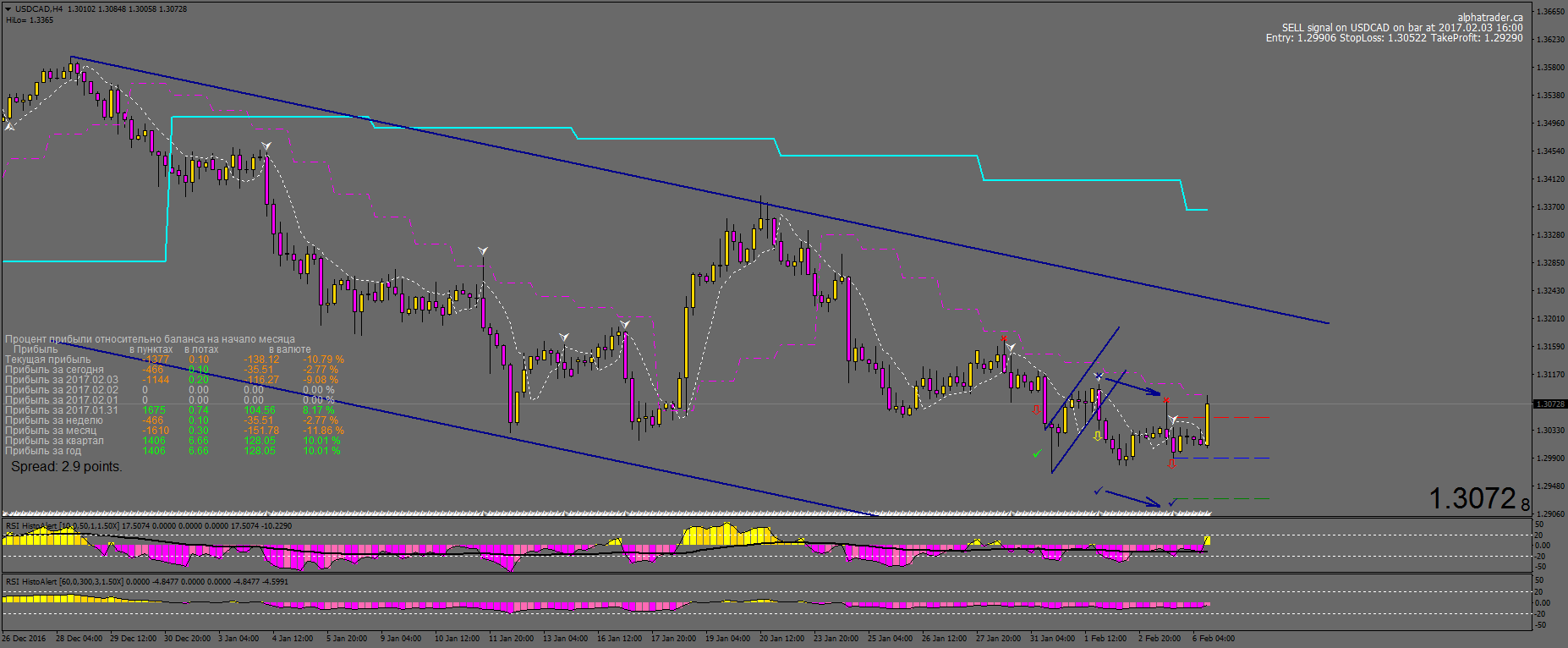Open the USDCAD,H4 chart title dropdown triangle

(x=8, y=9)
